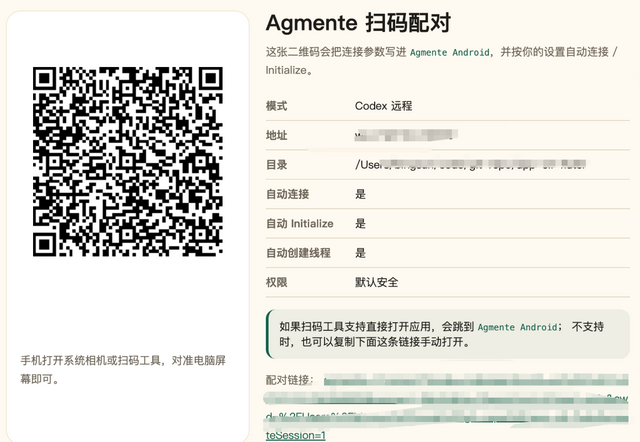Click the blurred address value
640x442 pixels.
(x=406, y=135)
